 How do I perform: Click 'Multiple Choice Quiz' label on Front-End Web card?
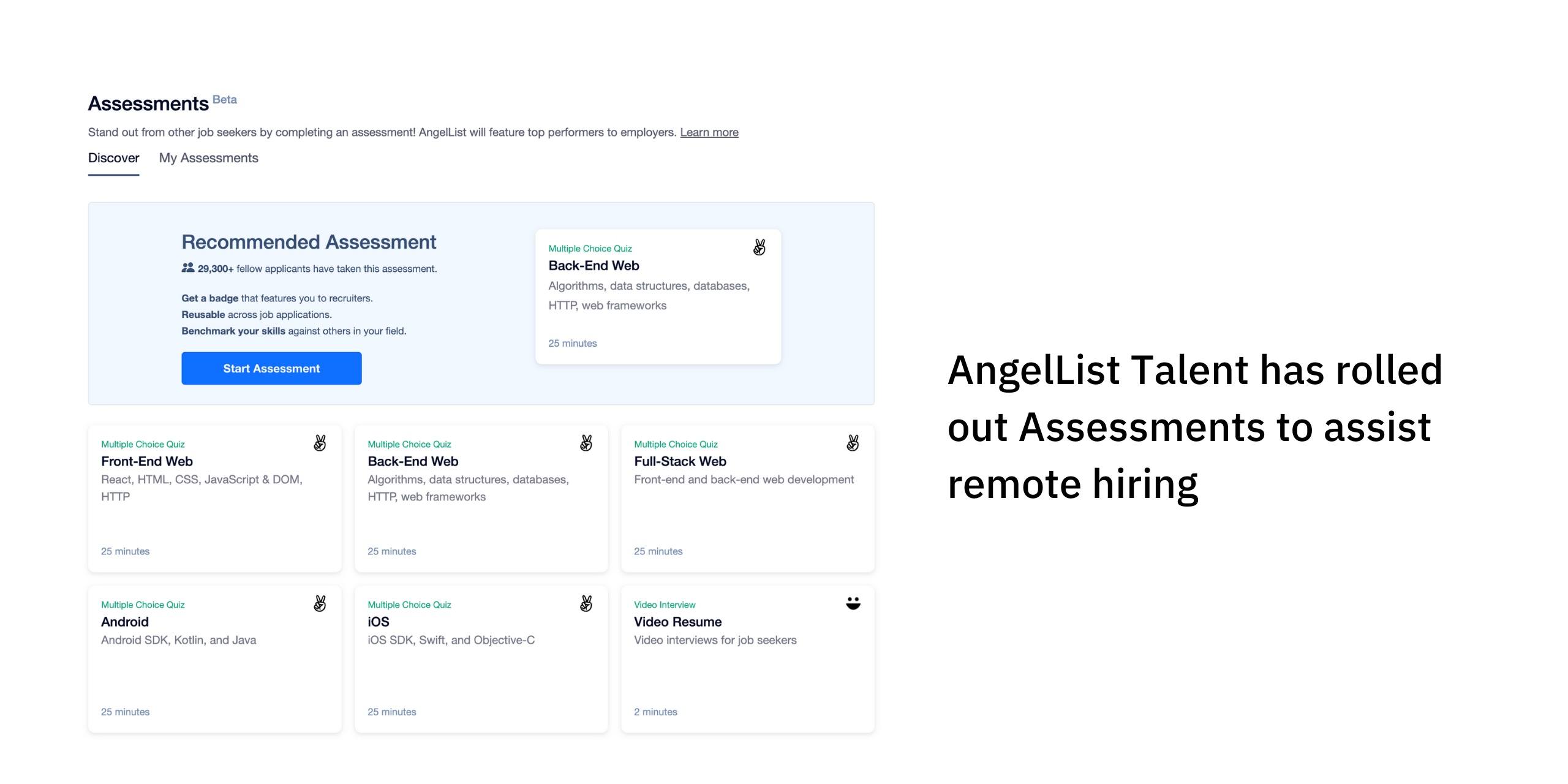tap(143, 444)
